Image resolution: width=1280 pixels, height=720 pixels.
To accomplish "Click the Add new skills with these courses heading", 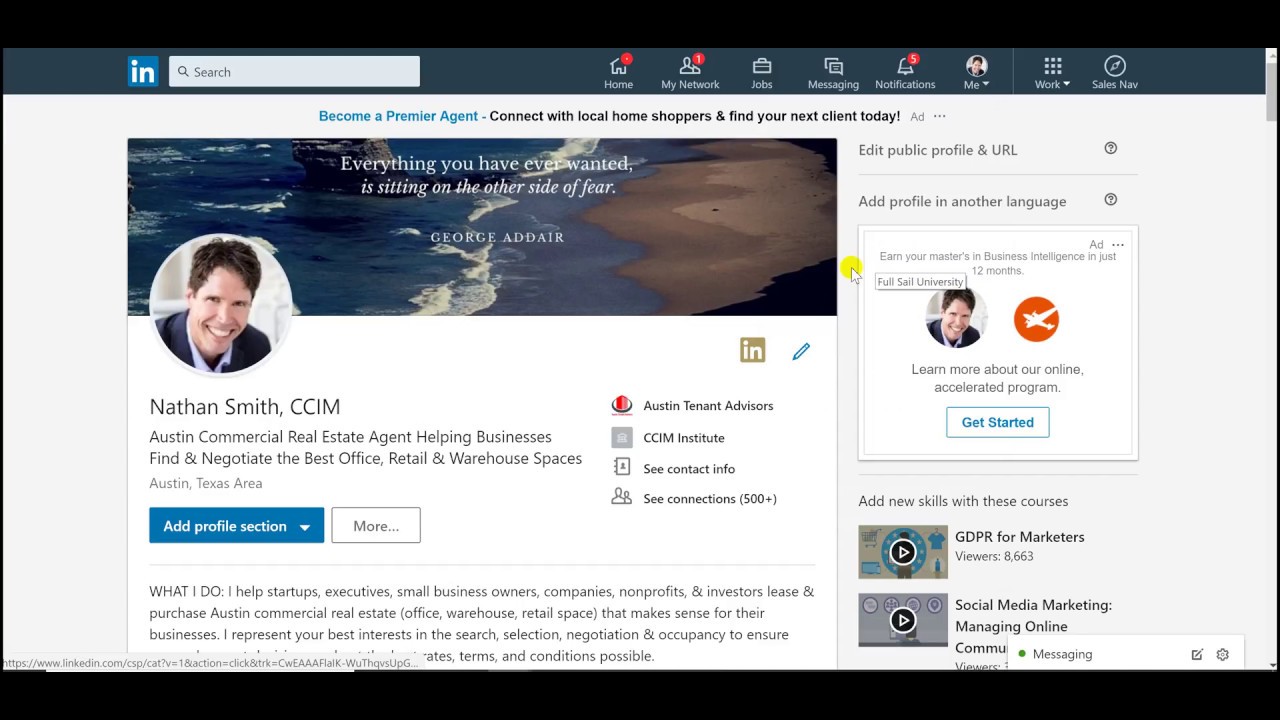I will pyautogui.click(x=963, y=501).
